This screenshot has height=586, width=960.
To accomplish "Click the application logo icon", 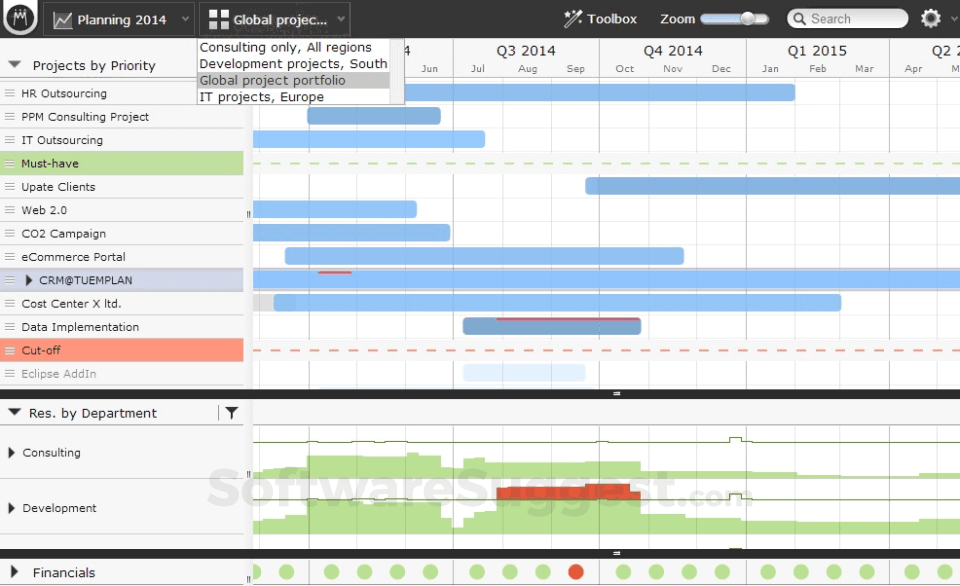I will (x=20, y=18).
